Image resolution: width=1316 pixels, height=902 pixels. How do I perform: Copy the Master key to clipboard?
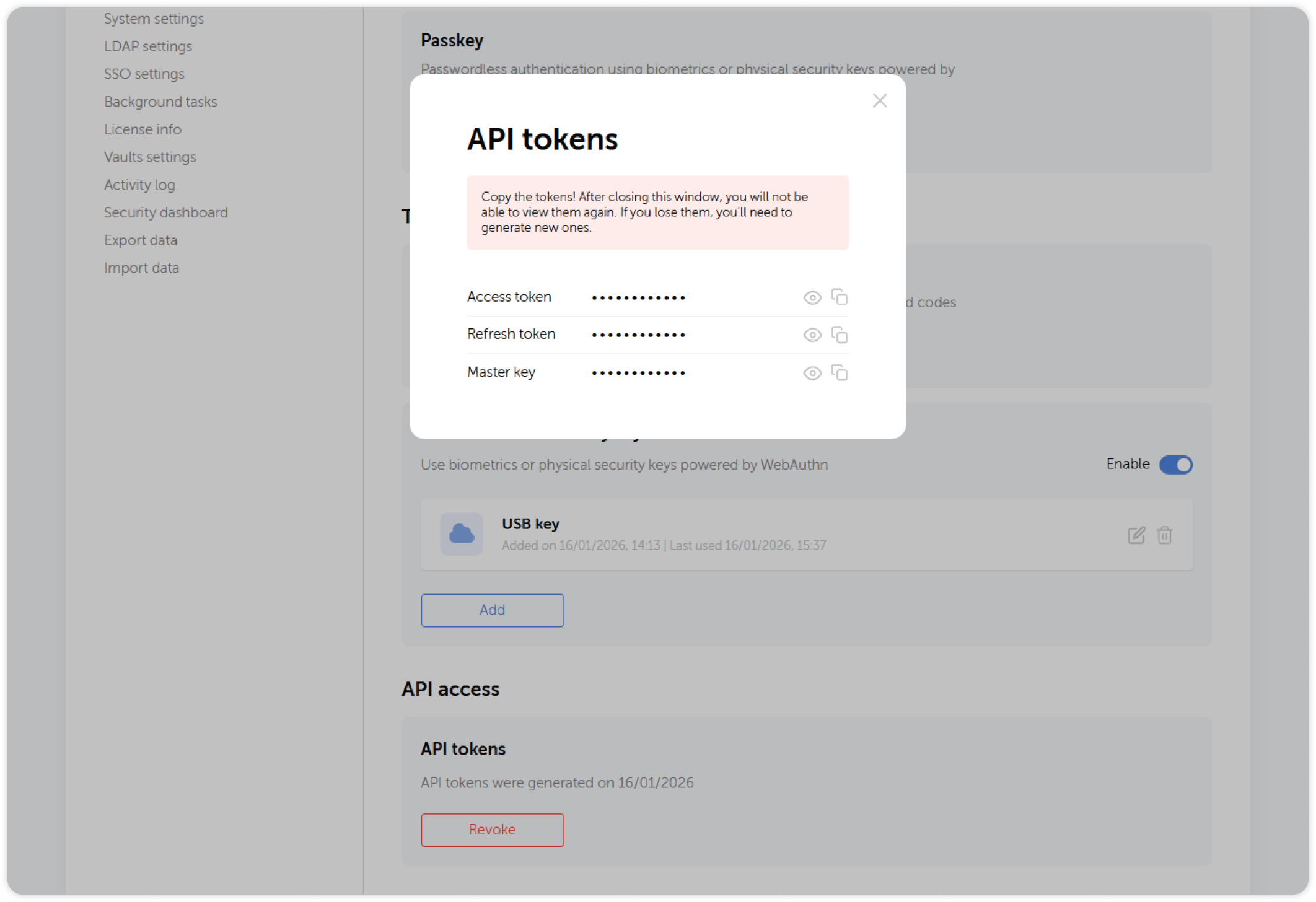pyautogui.click(x=840, y=373)
